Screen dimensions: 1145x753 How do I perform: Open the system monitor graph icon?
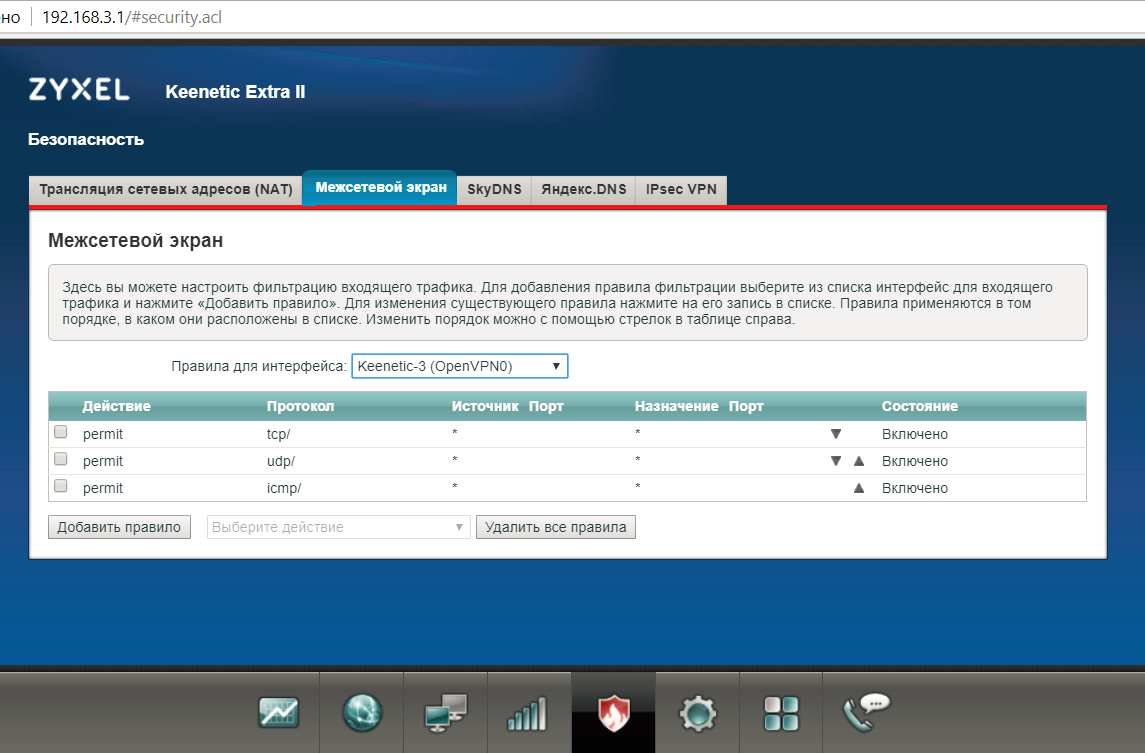click(279, 713)
